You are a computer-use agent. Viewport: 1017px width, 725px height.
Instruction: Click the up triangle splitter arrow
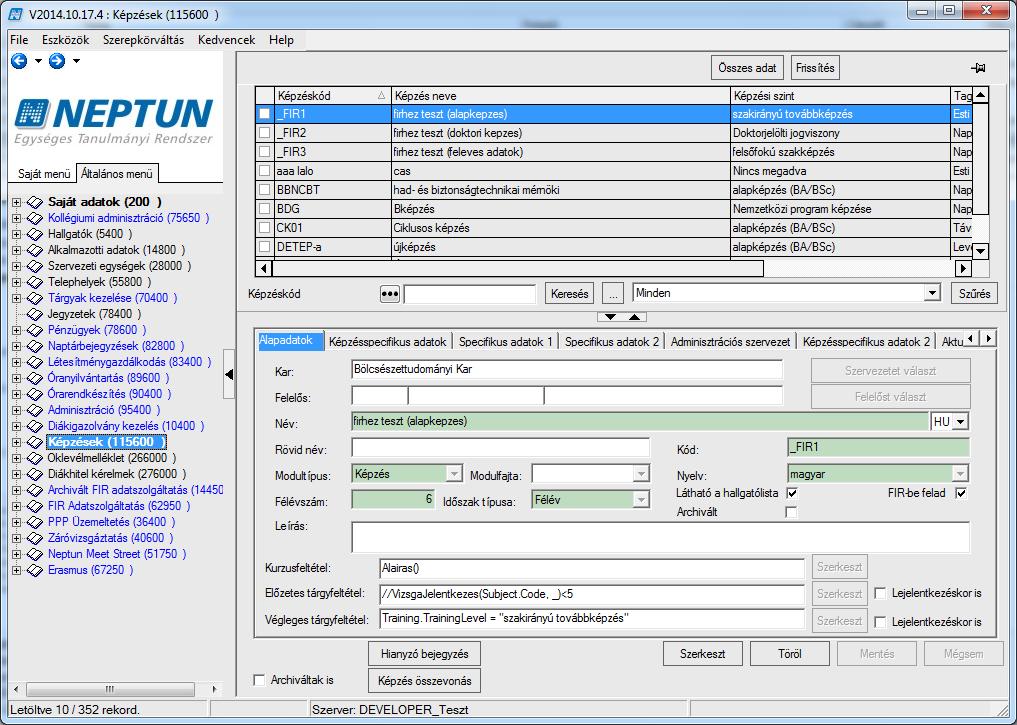click(634, 317)
